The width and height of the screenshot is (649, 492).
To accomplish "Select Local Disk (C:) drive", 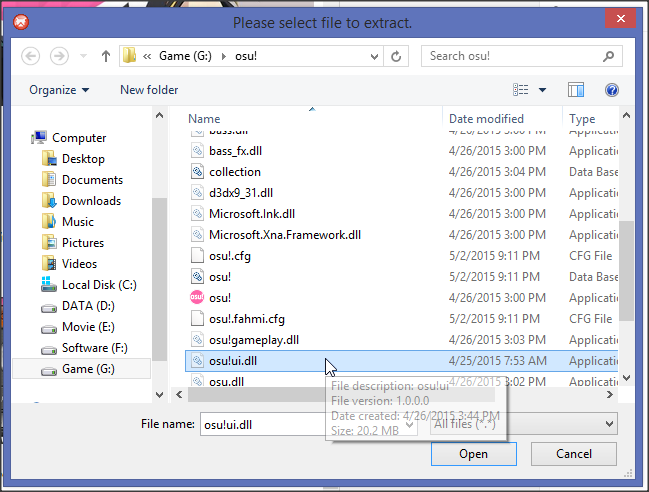I will coord(99,285).
